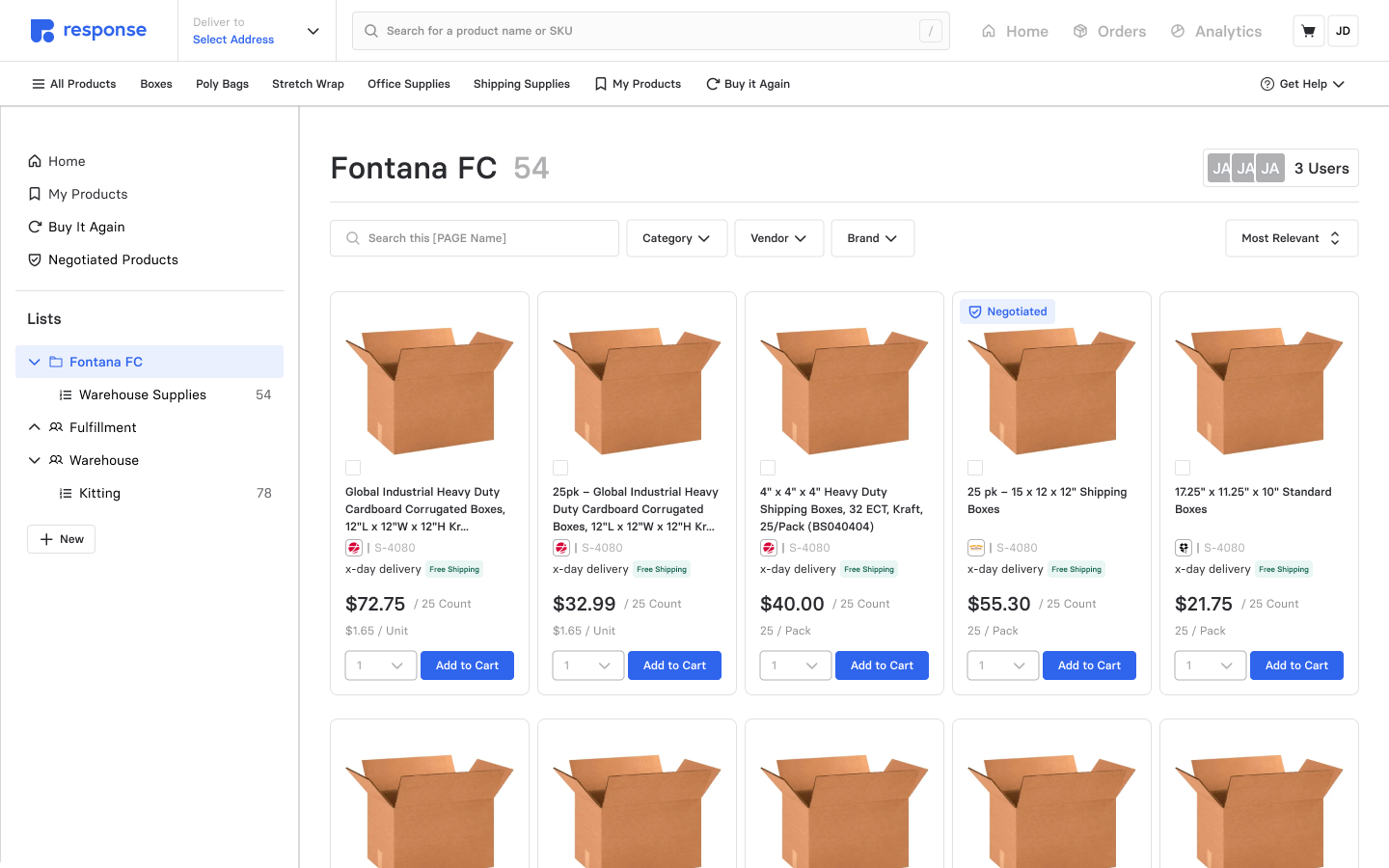This screenshot has width=1389, height=868.
Task: Go to Buy it Again in category bar
Action: point(748,84)
